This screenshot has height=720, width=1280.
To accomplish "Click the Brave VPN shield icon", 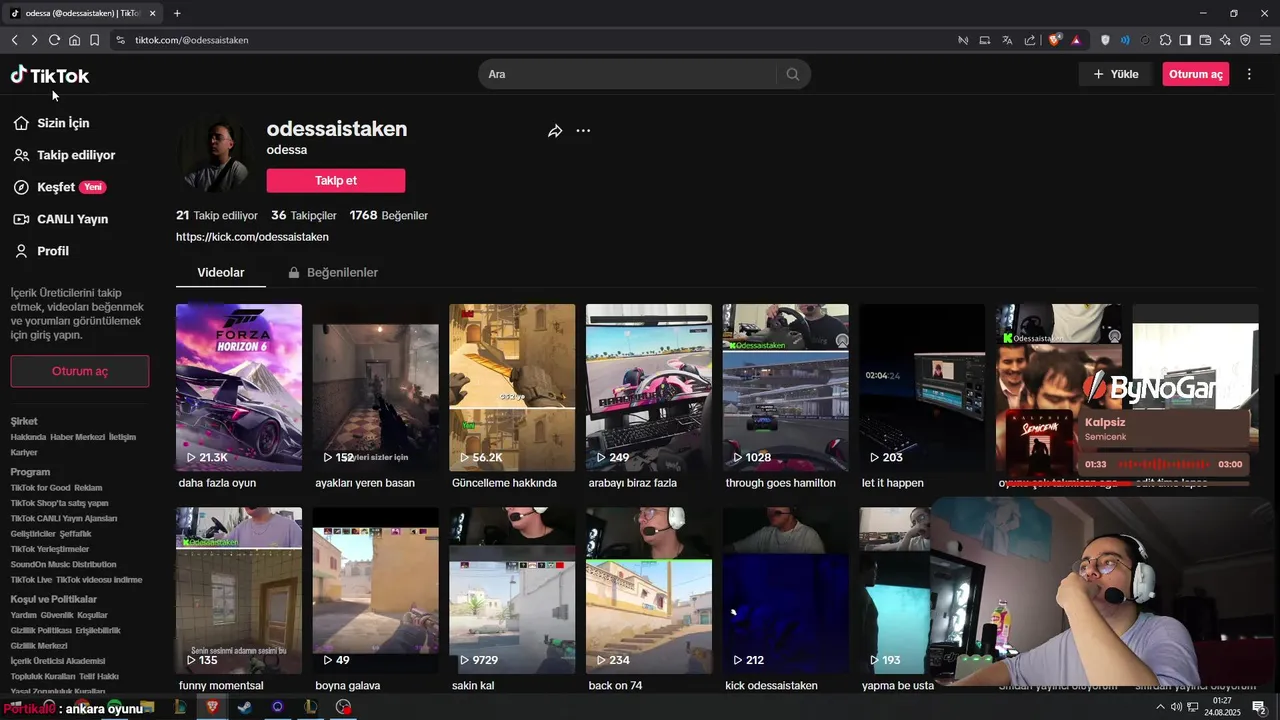I will click(1245, 40).
